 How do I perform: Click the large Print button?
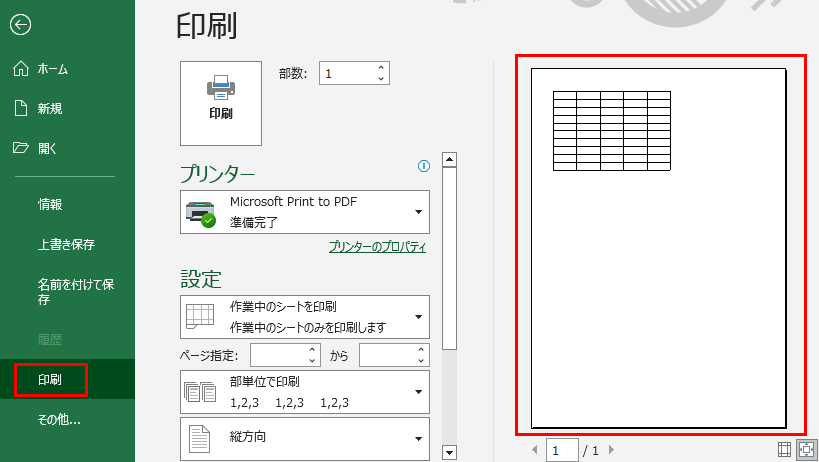221,103
